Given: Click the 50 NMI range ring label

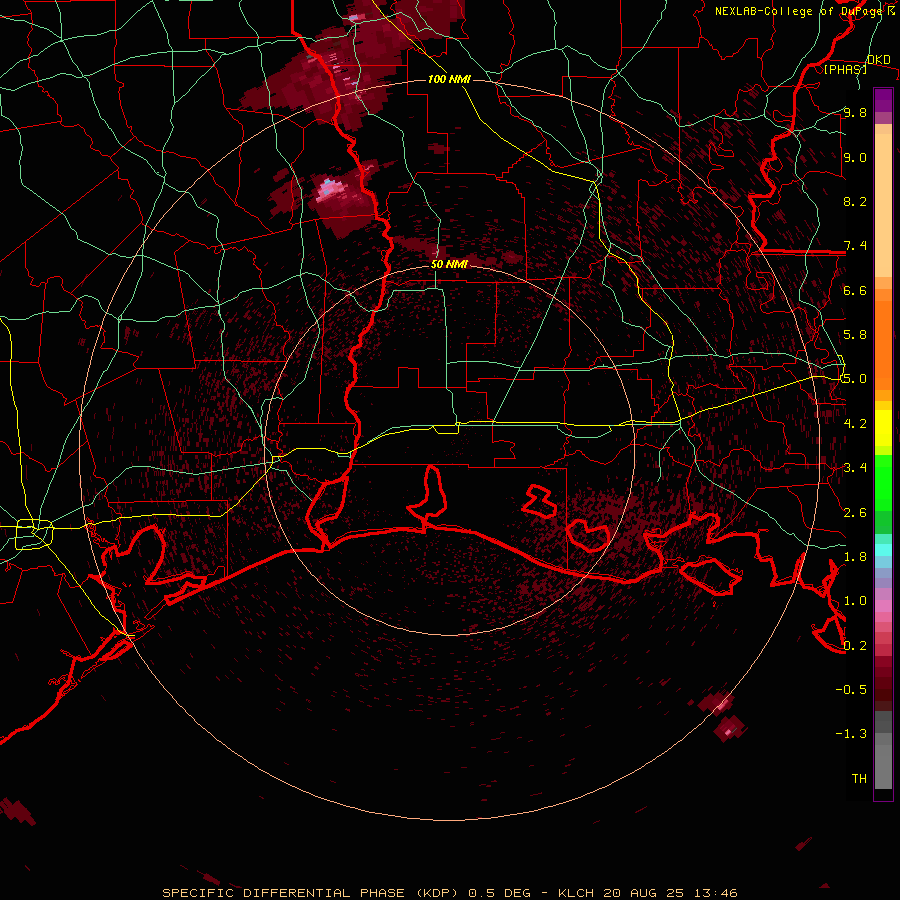Looking at the screenshot, I should click(449, 264).
